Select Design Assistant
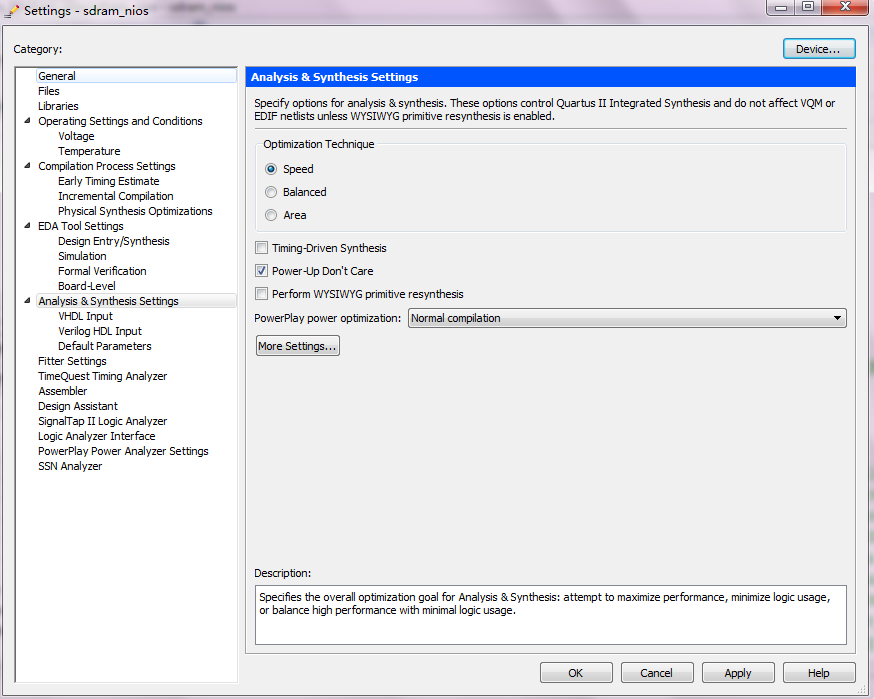The image size is (874, 699). click(x=78, y=406)
